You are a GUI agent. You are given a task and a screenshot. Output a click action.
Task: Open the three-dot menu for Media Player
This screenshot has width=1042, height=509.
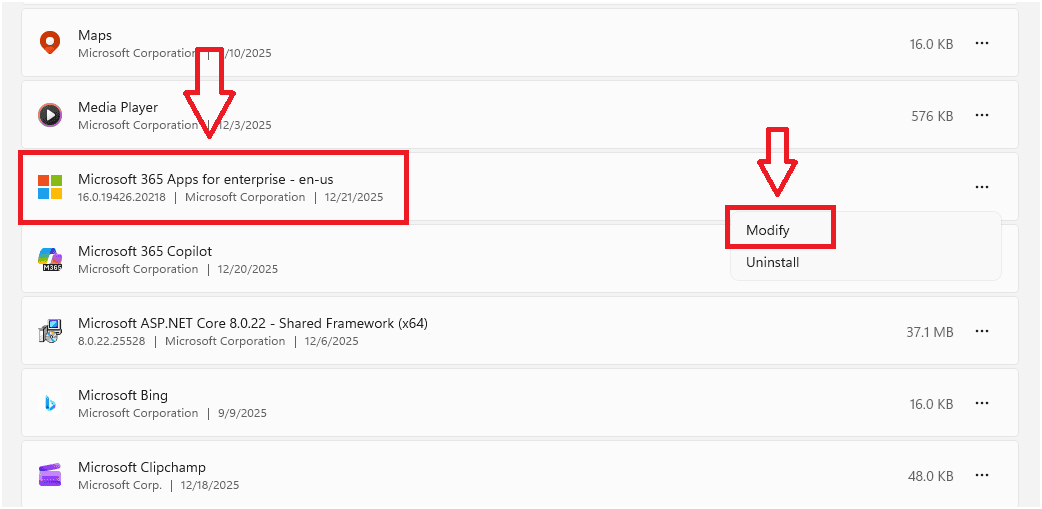click(x=982, y=116)
